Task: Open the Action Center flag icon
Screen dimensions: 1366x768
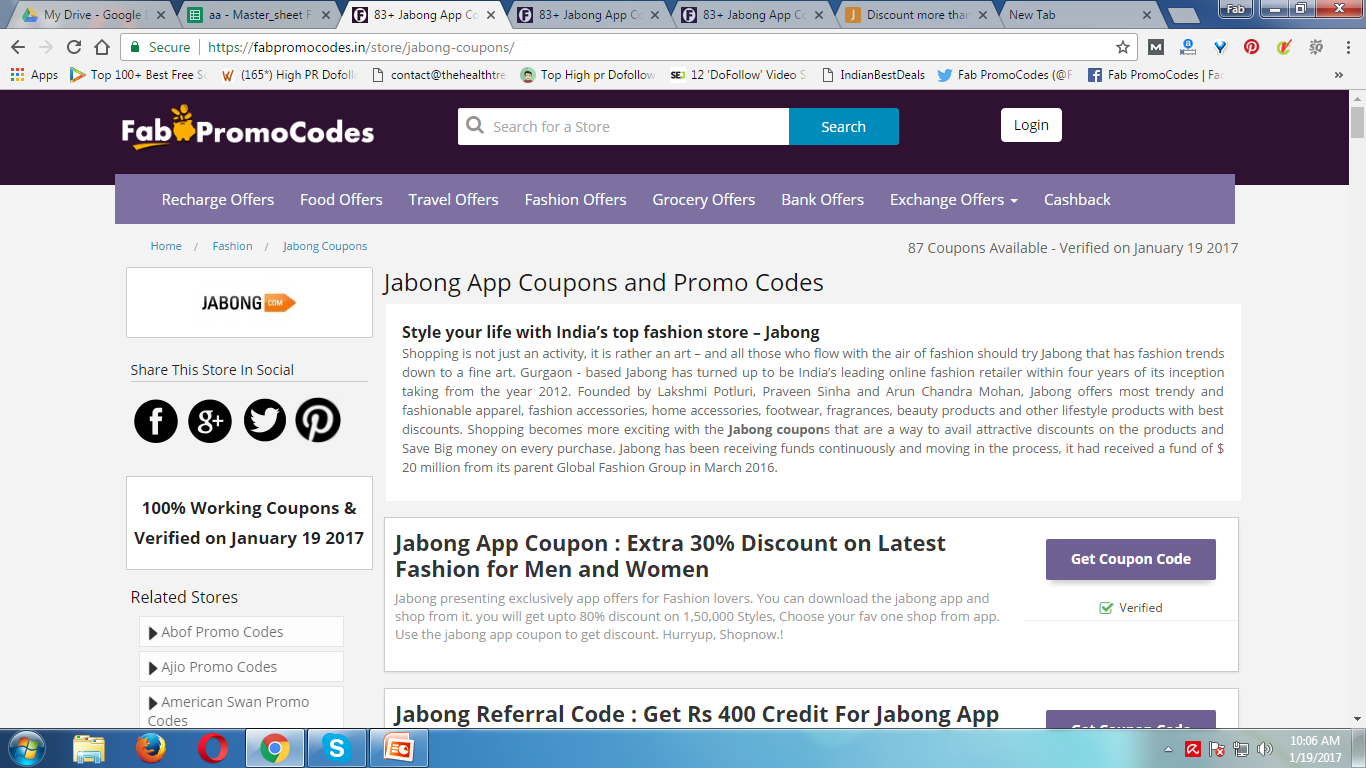Action: [1217, 749]
